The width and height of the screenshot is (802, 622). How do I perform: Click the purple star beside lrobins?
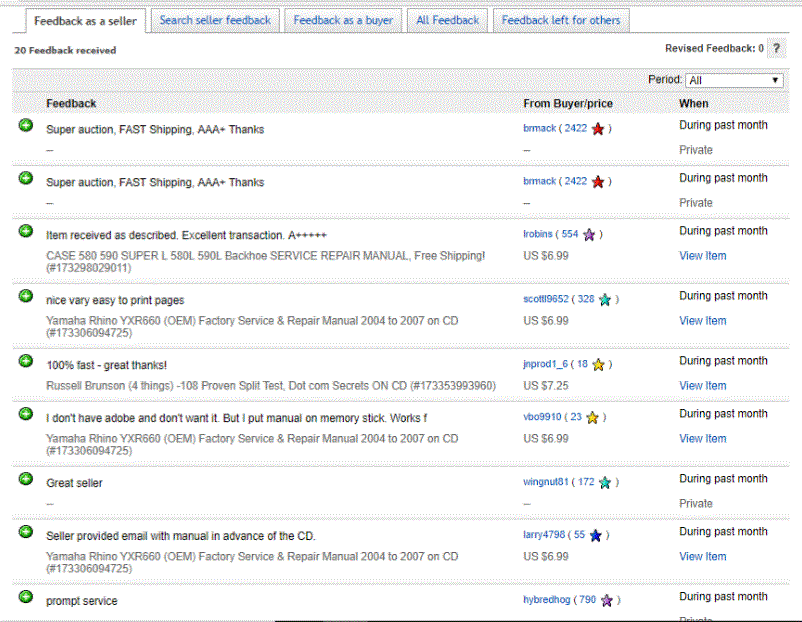589,235
